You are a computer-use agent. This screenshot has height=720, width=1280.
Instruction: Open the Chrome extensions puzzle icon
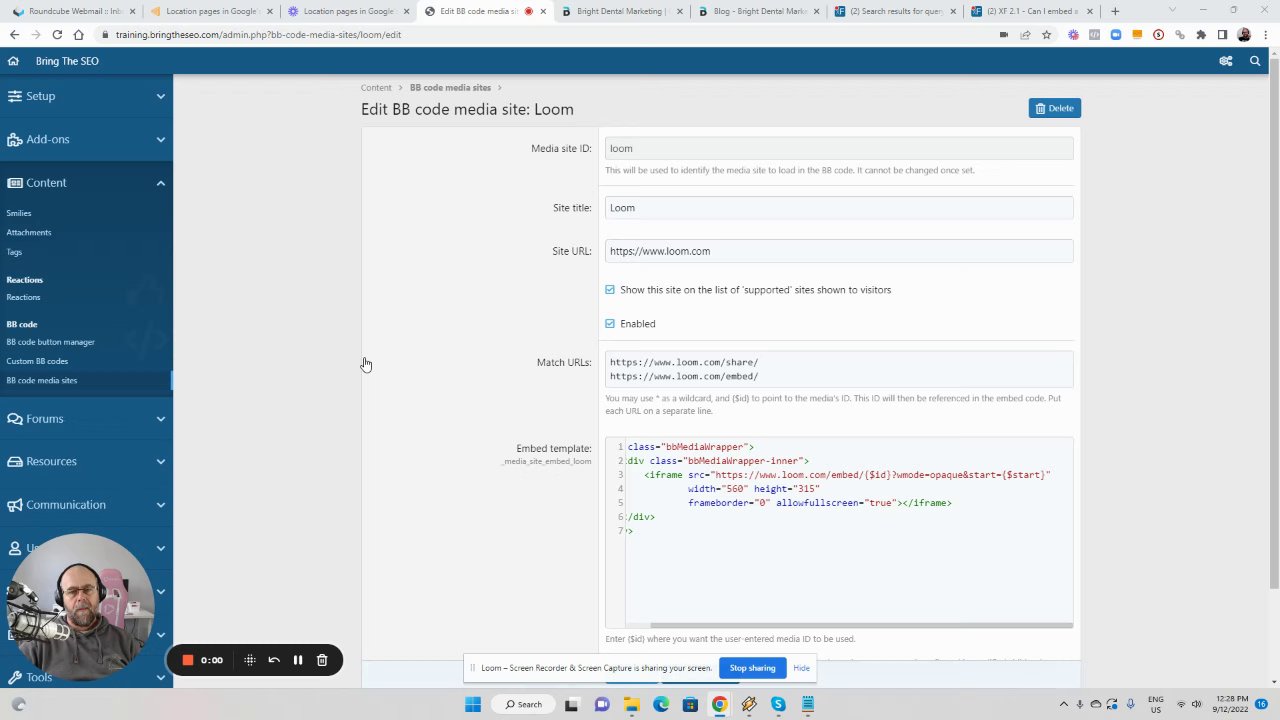tap(1201, 34)
